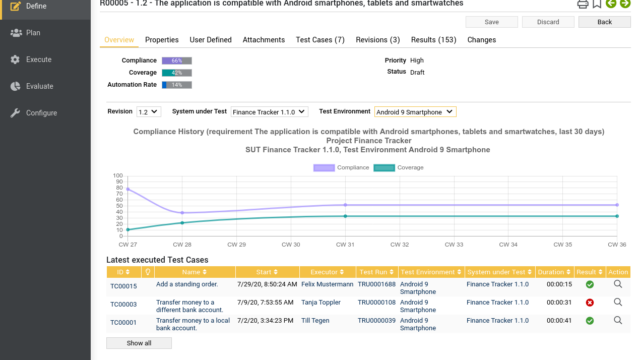This screenshot has height=360, width=640.
Task: Open the System under Test dropdown
Action: [269, 112]
